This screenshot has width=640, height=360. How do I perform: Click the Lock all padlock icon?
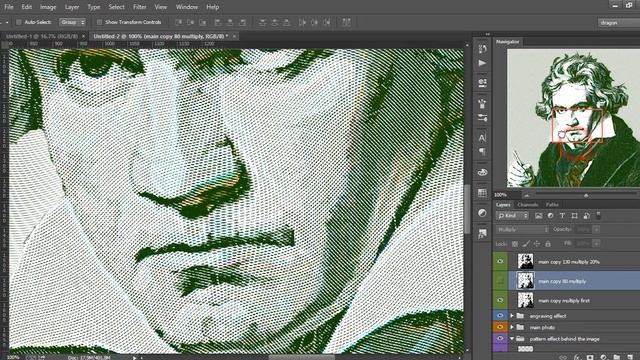548,244
